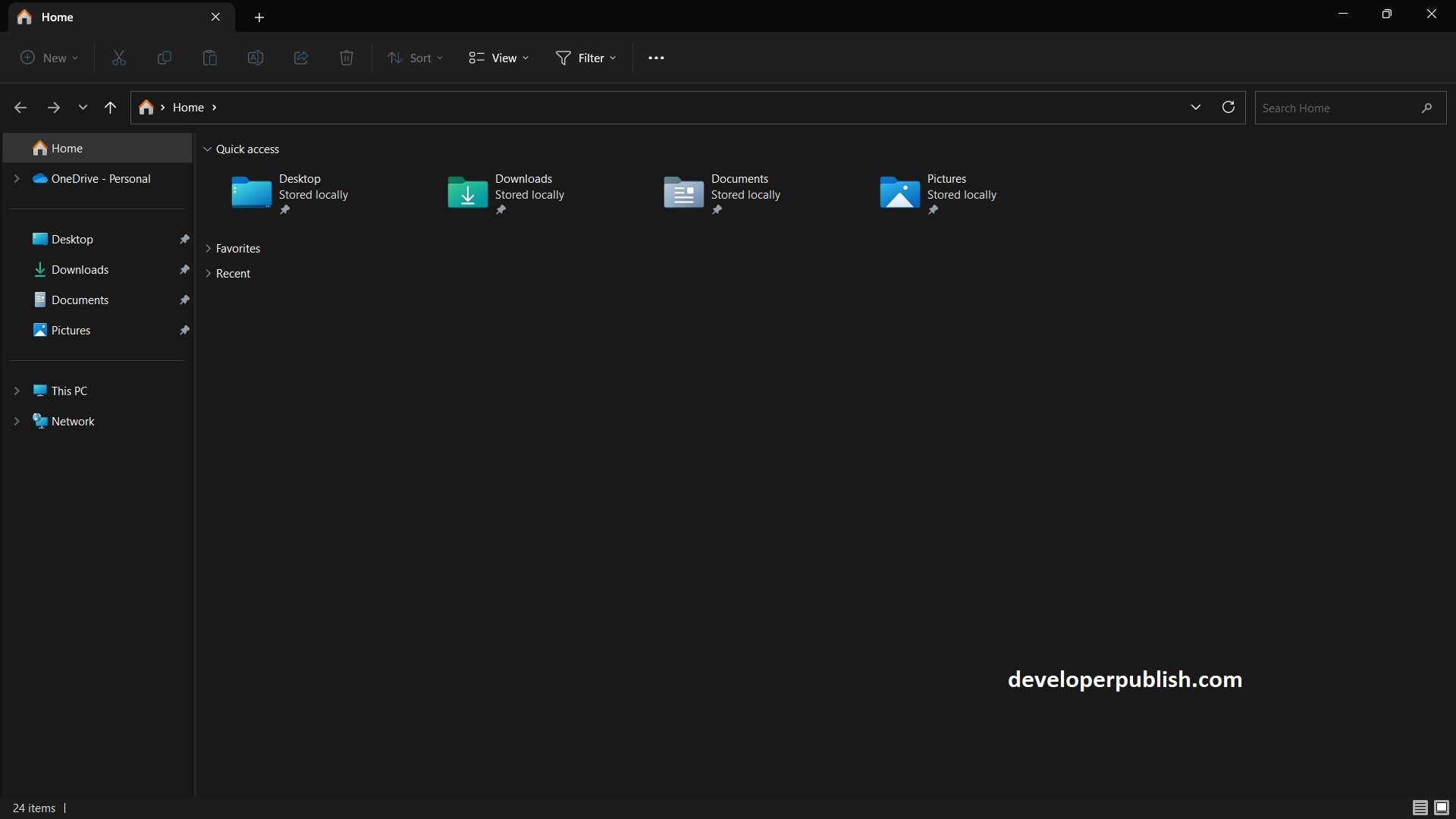Open the See more toolbar menu

657,58
